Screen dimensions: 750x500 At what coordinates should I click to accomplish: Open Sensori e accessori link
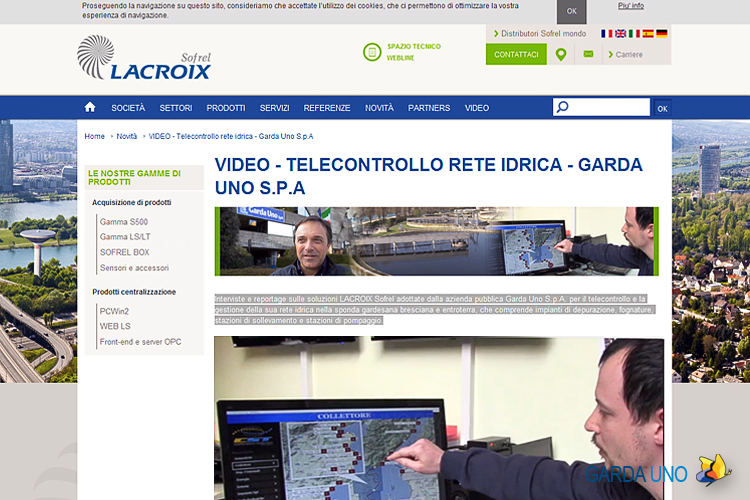pyautogui.click(x=134, y=268)
